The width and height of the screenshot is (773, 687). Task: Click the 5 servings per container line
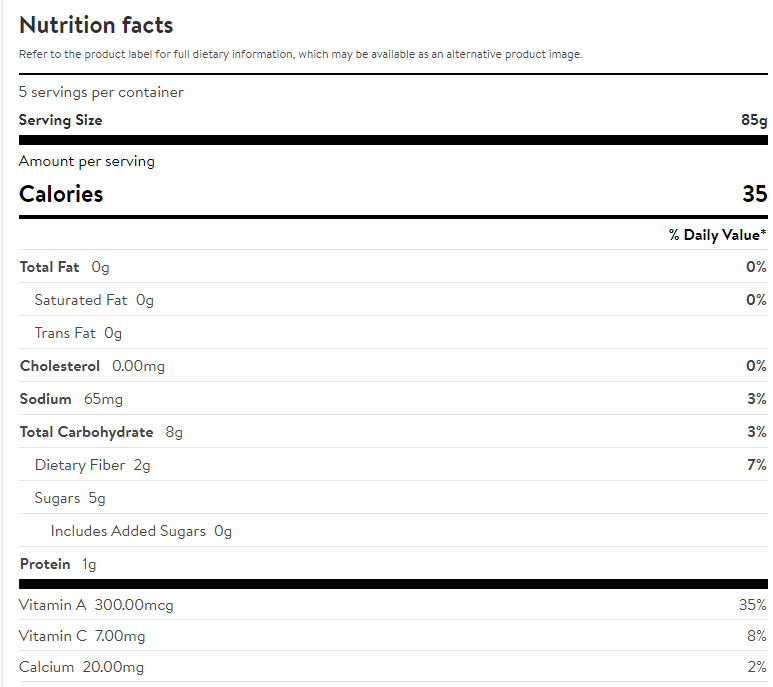(101, 92)
